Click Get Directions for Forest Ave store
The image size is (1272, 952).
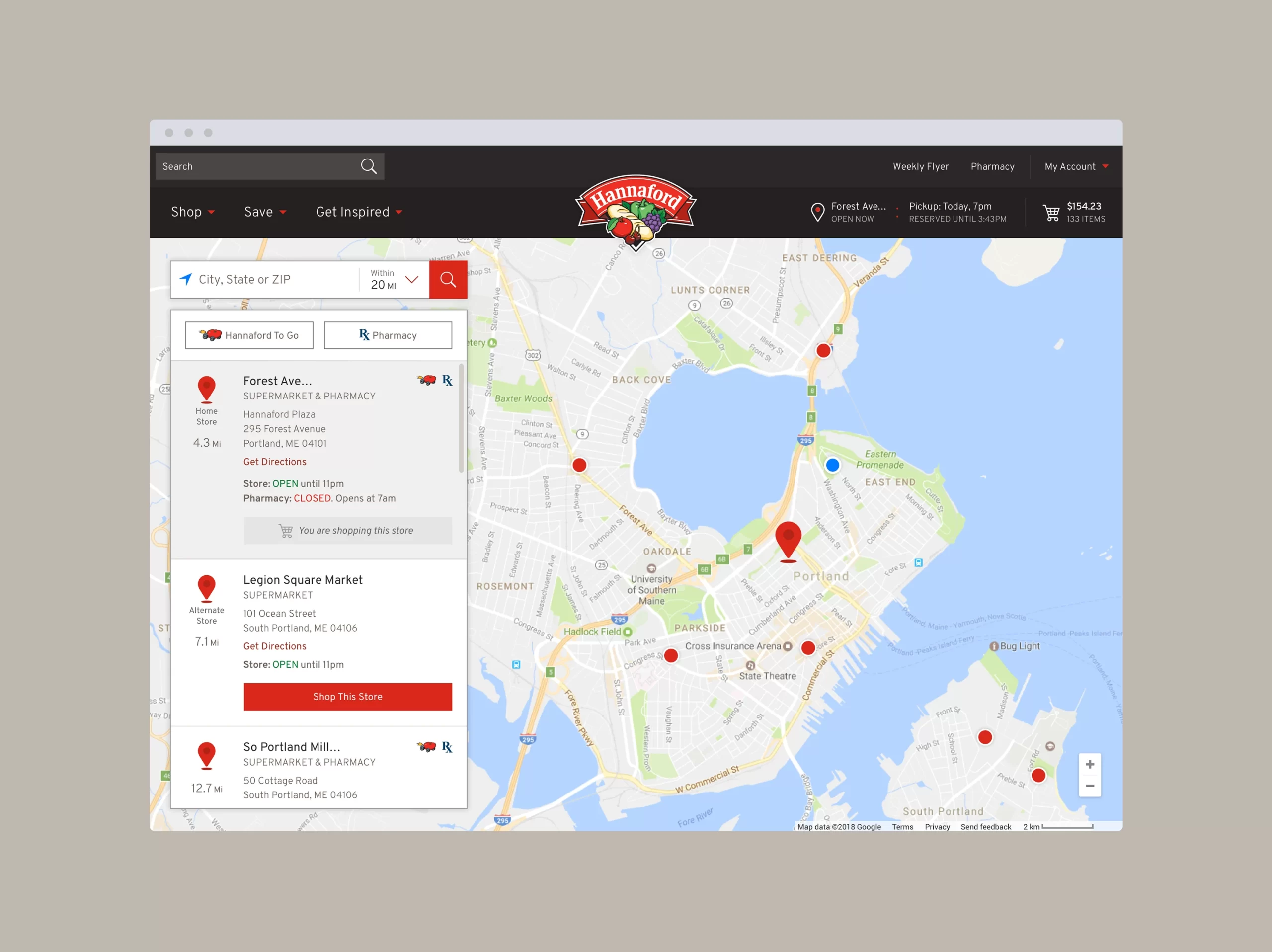point(275,462)
